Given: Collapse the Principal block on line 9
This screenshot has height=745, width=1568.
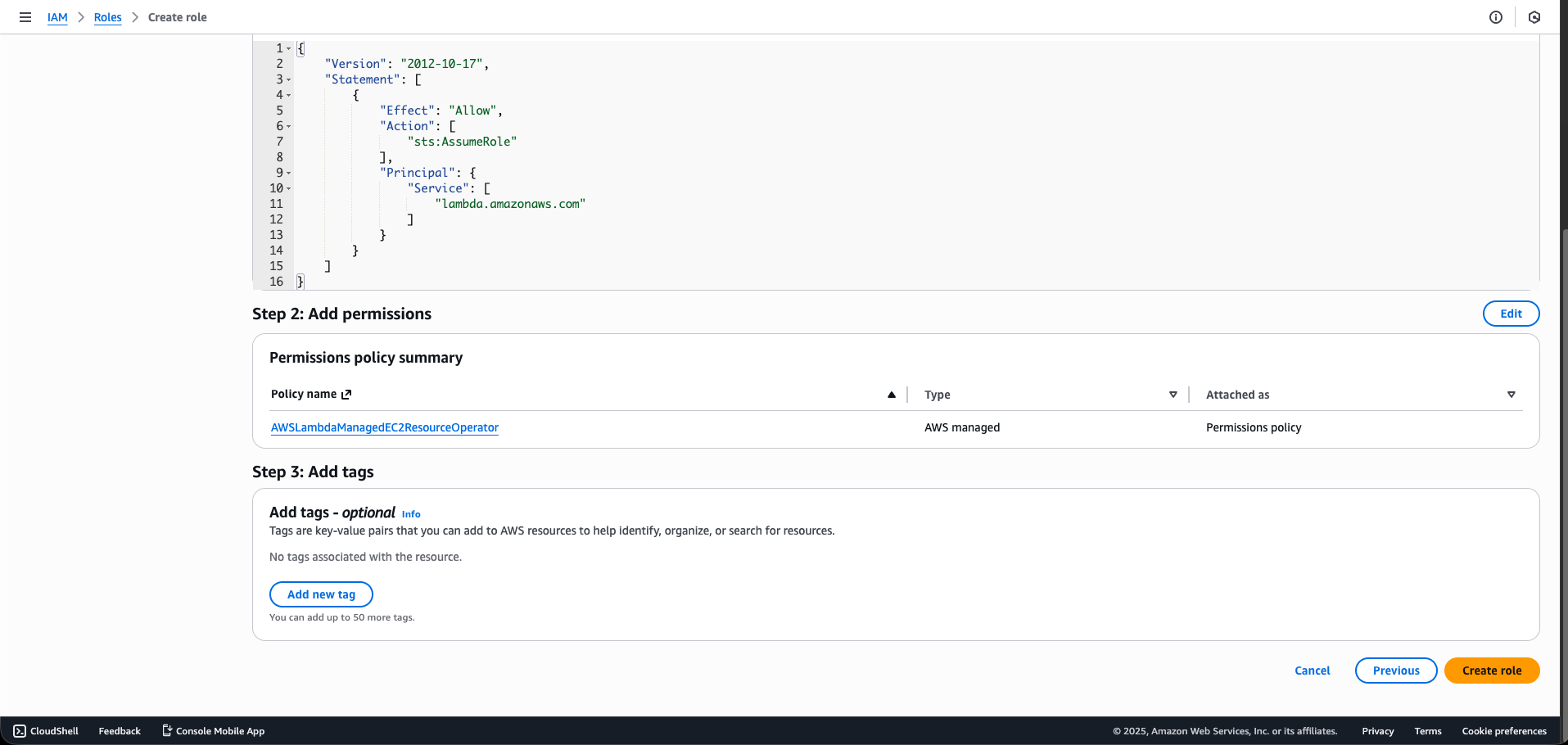Looking at the screenshot, I should 287,173.
